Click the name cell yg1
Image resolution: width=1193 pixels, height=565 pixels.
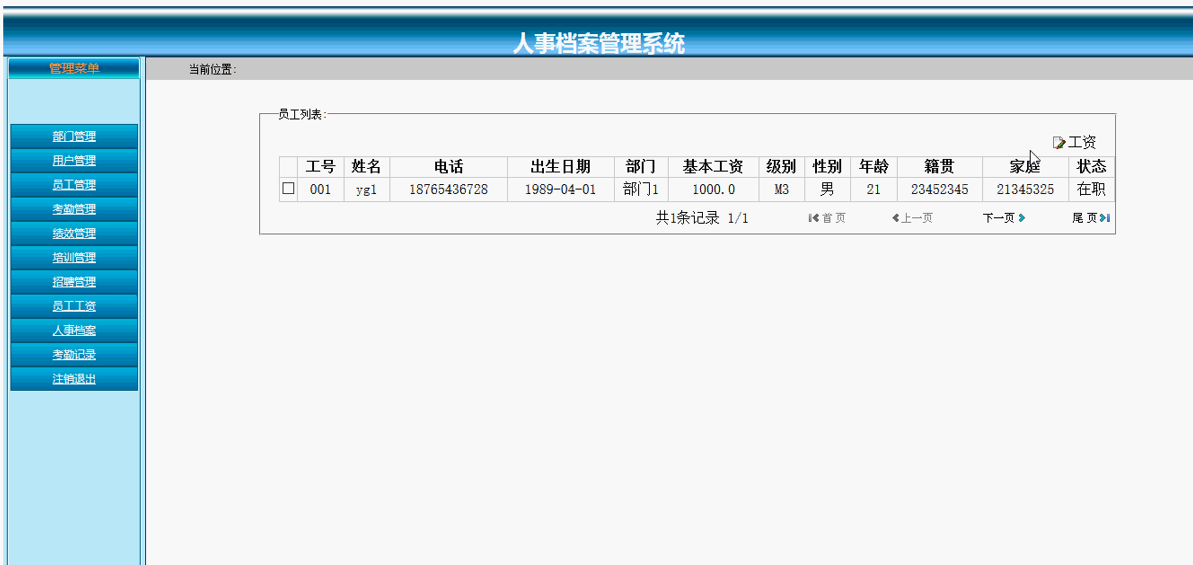(367, 189)
